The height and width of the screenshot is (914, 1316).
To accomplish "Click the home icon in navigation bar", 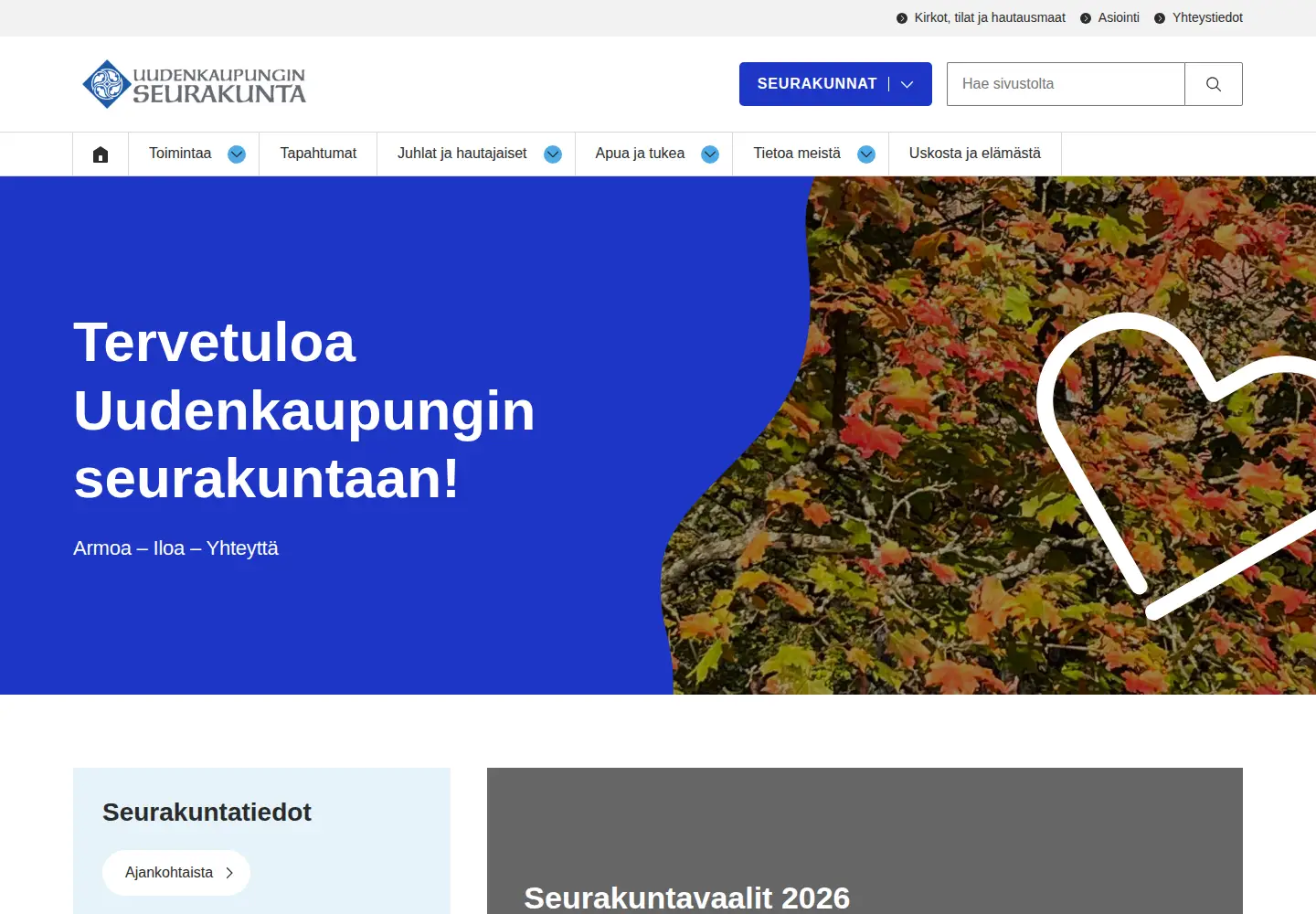I will pyautogui.click(x=101, y=154).
